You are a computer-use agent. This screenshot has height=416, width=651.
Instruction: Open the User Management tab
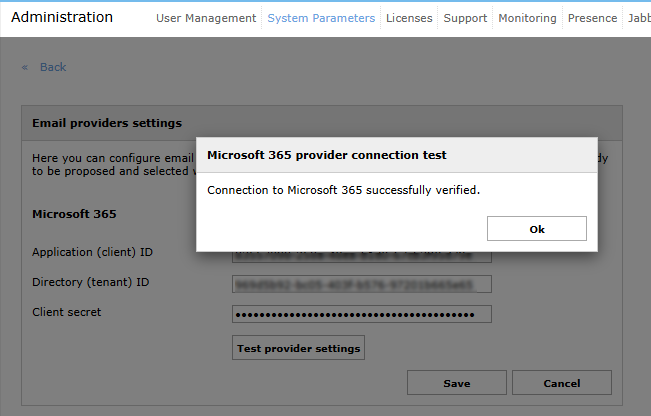(x=206, y=18)
